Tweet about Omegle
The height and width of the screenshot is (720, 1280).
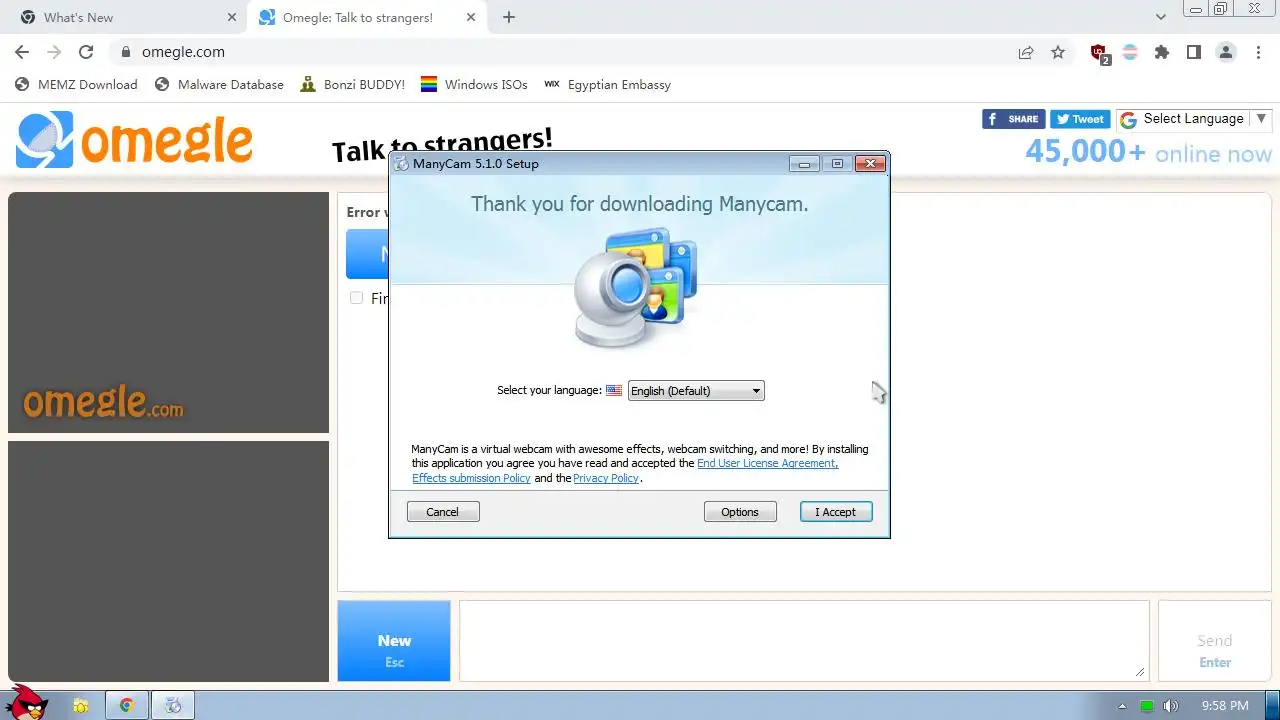(1080, 119)
